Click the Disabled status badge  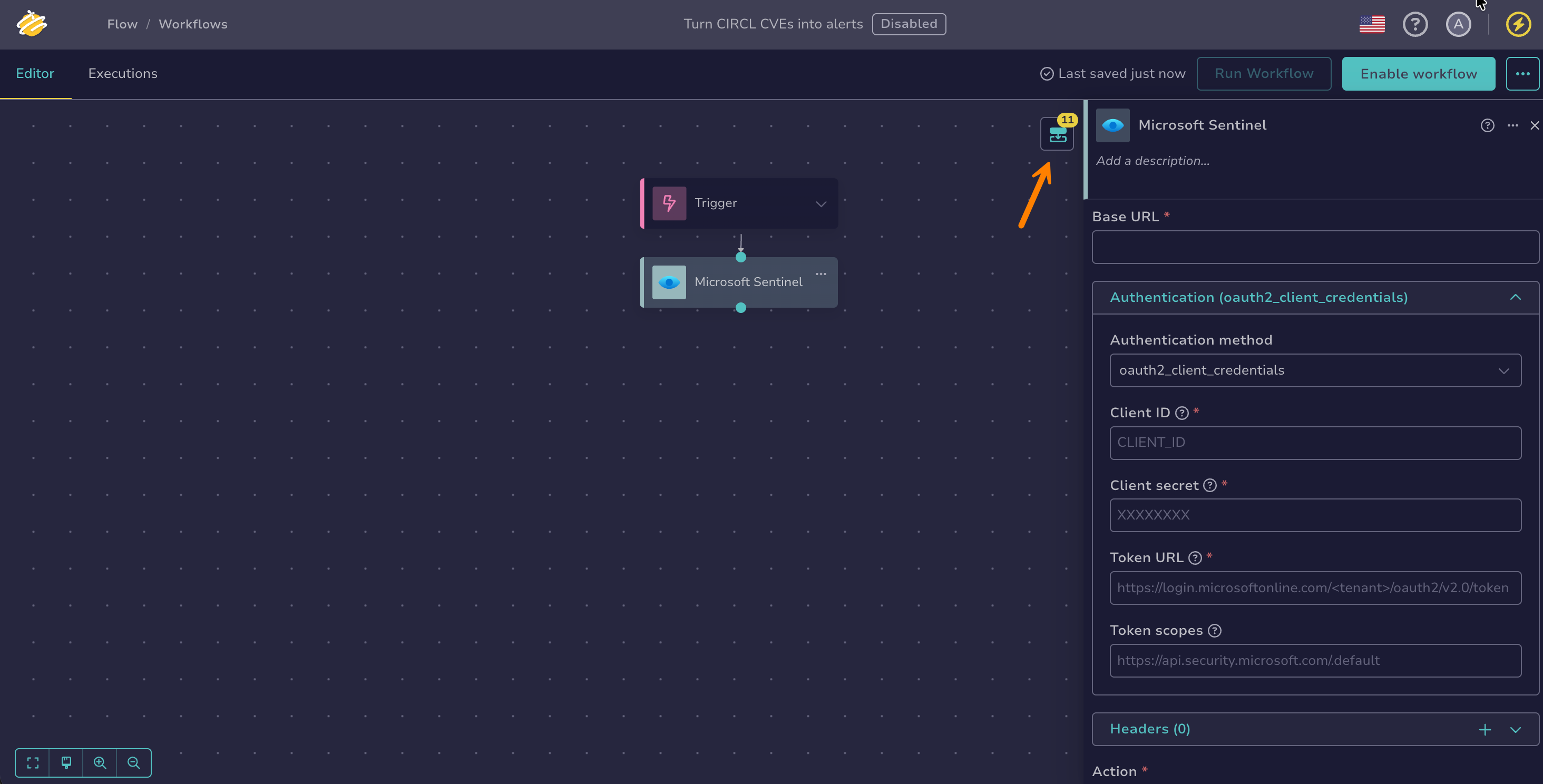coord(909,24)
